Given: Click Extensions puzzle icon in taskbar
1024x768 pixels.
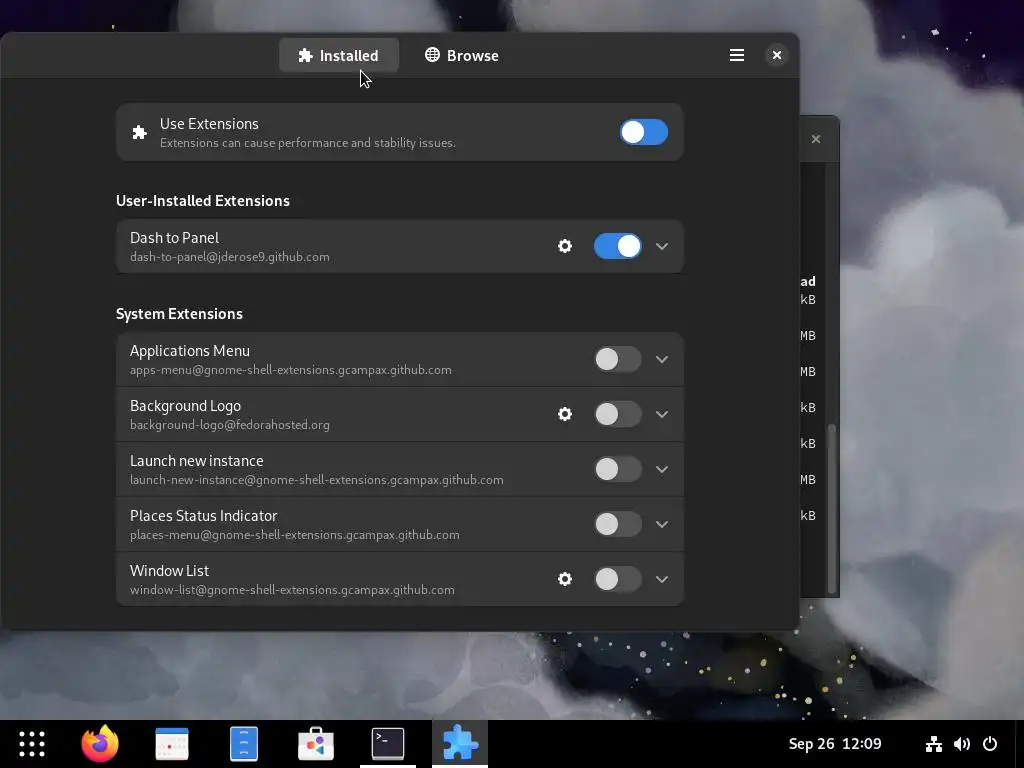Looking at the screenshot, I should coord(460,744).
